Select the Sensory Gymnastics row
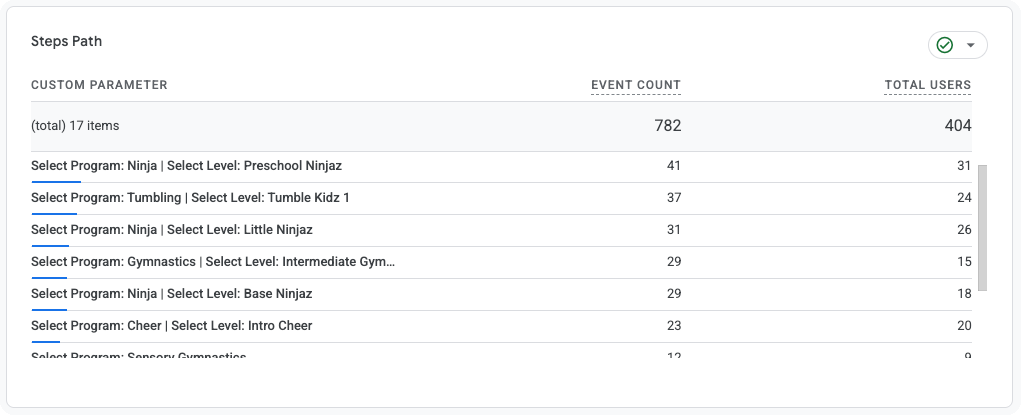This screenshot has height=415, width=1021. [501, 352]
